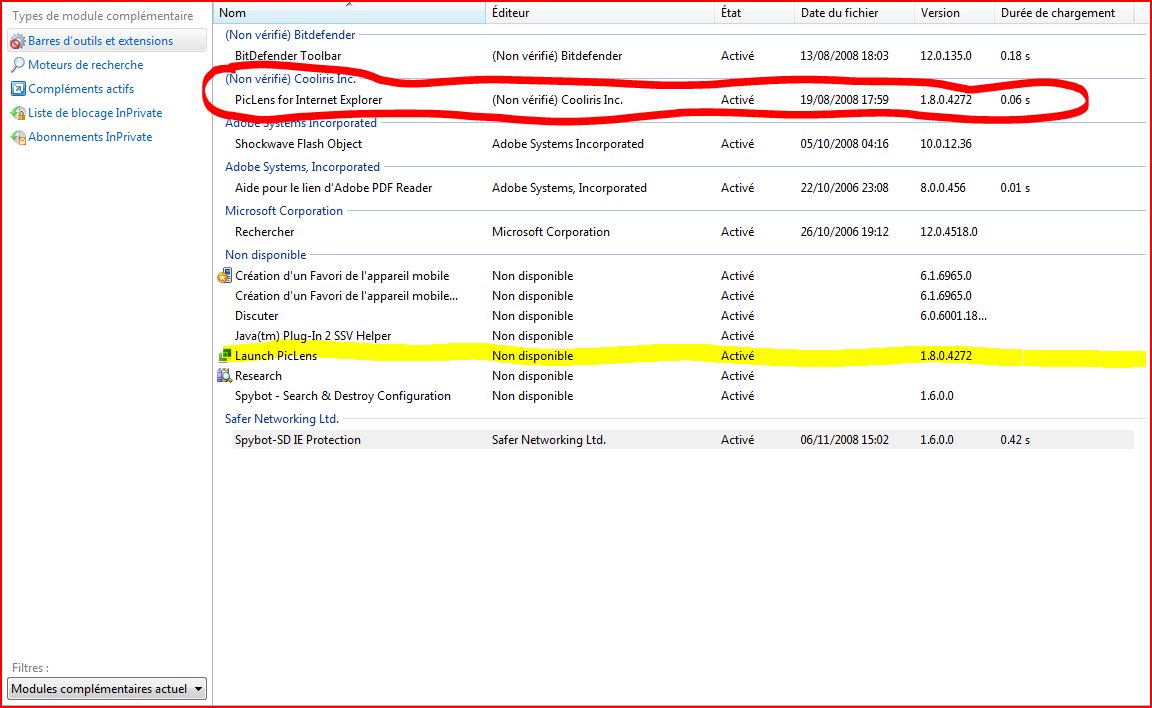This screenshot has height=708, width=1152.
Task: Click file date 05/10/2008 04:16
Action: pos(844,144)
